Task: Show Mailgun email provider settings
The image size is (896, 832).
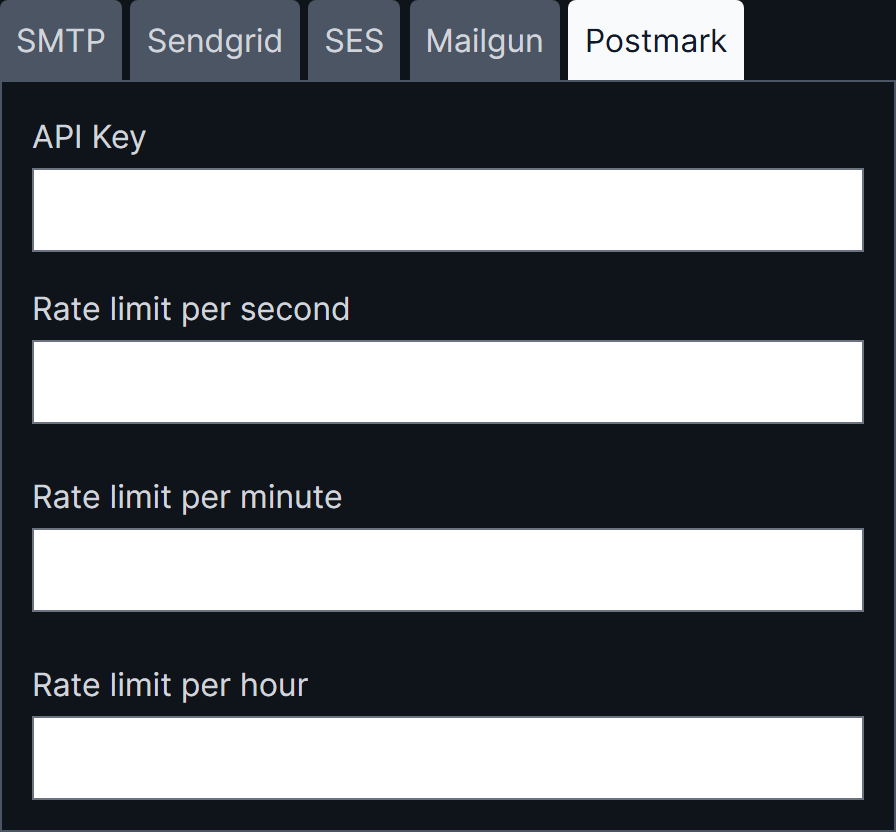Action: pos(485,41)
